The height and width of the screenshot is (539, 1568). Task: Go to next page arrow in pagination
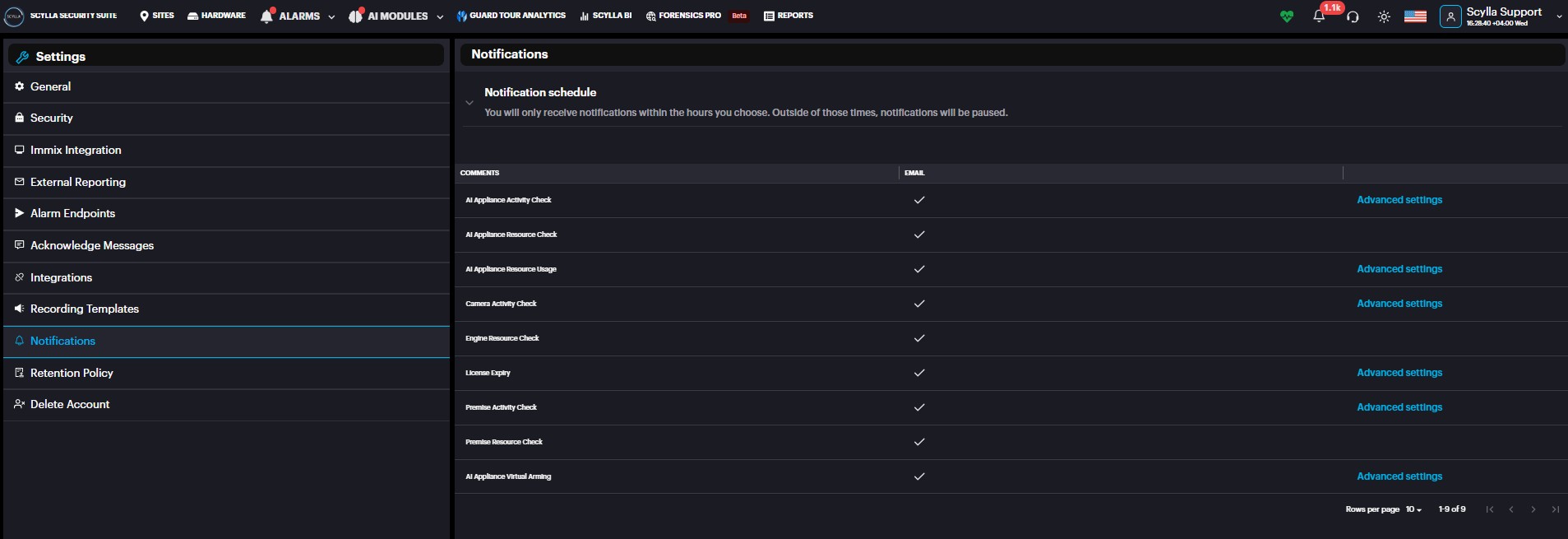(x=1533, y=509)
